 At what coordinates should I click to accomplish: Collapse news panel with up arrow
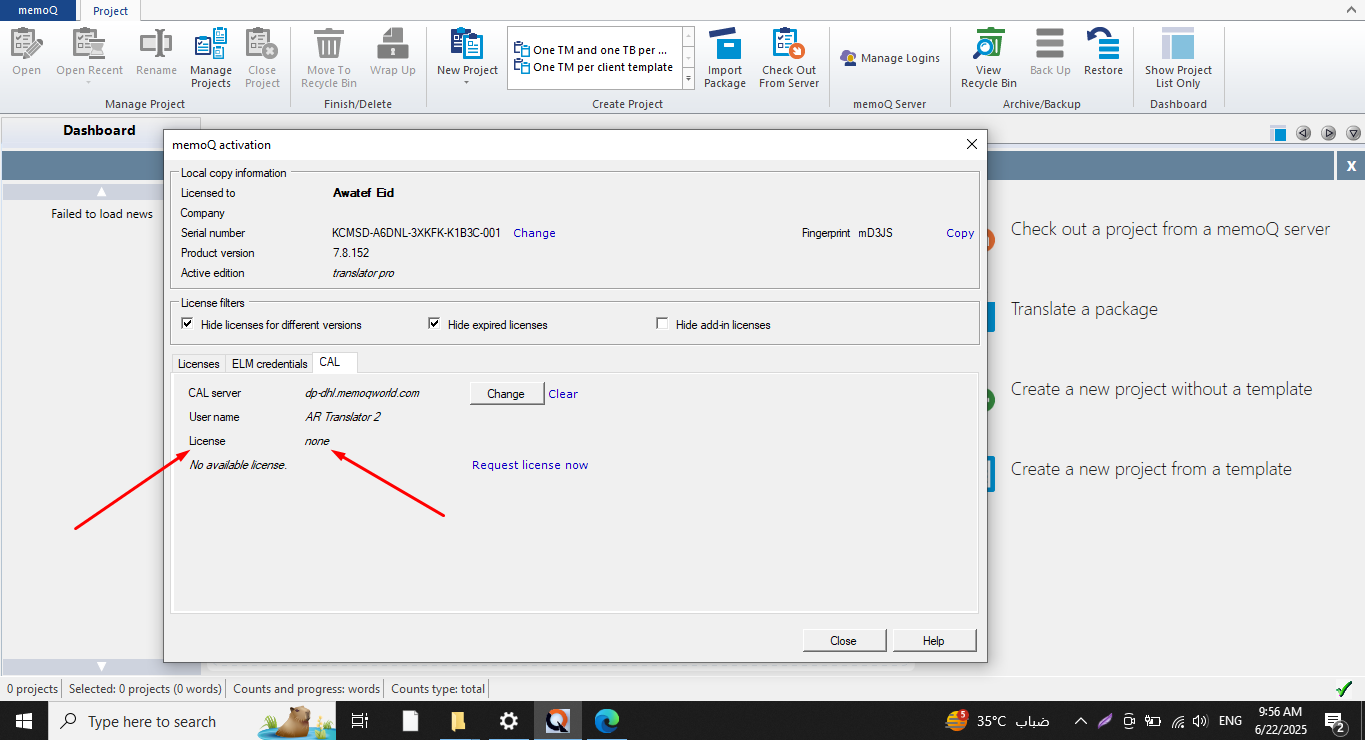pos(101,192)
